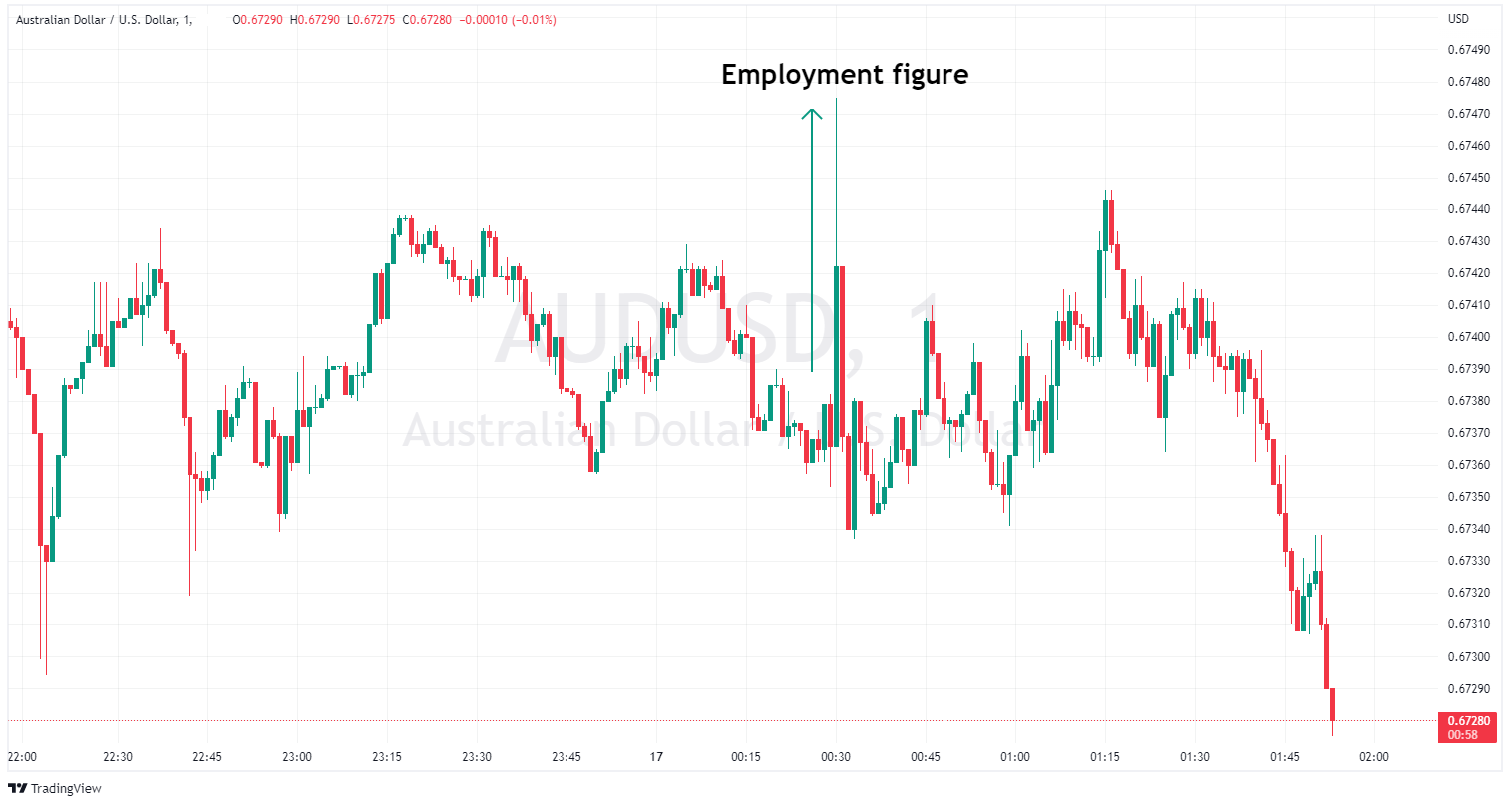1512x806 pixels.
Task: Click the 0.67290 price axis label
Action: point(1468,689)
